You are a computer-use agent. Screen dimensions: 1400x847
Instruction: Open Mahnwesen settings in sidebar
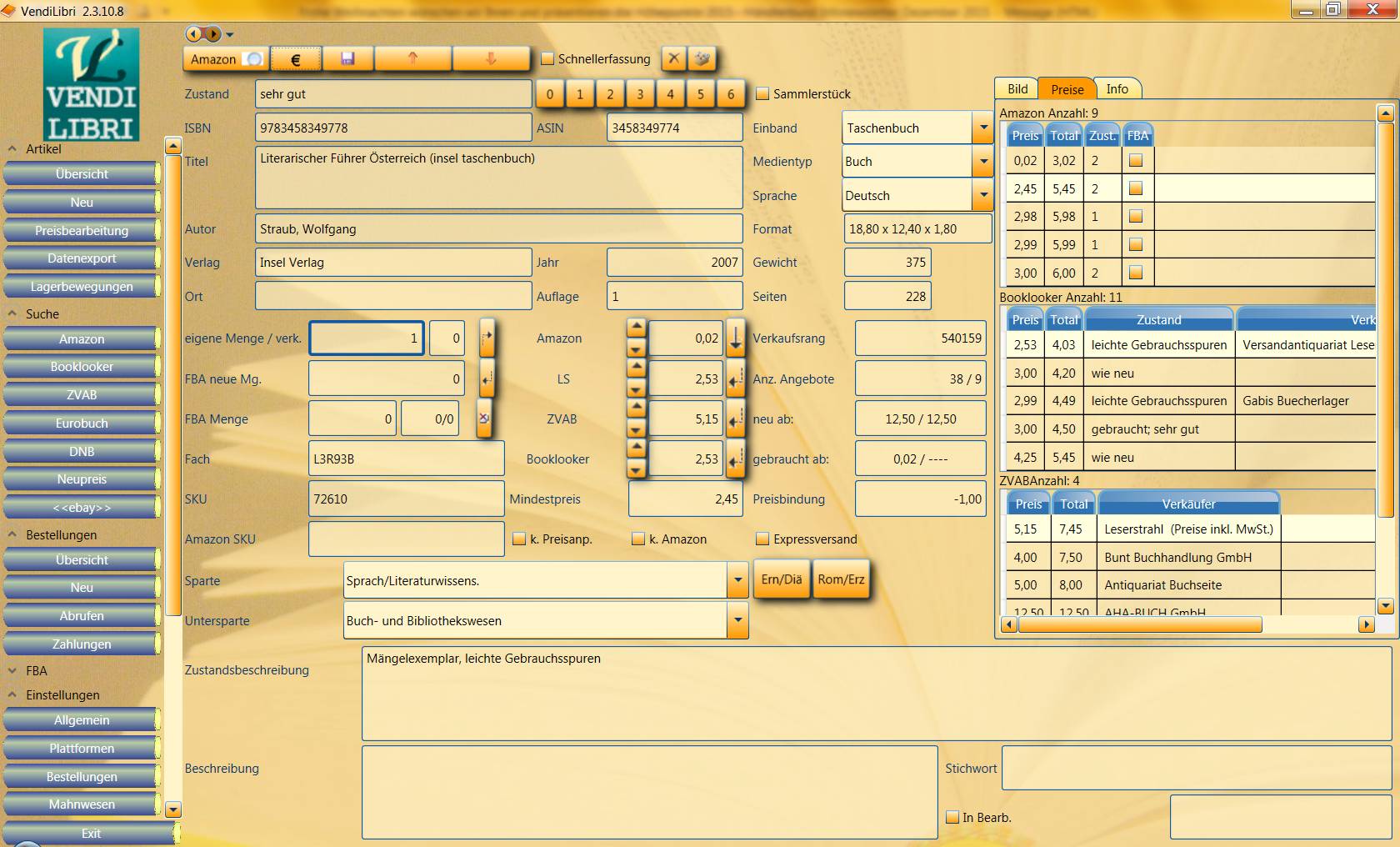(82, 804)
